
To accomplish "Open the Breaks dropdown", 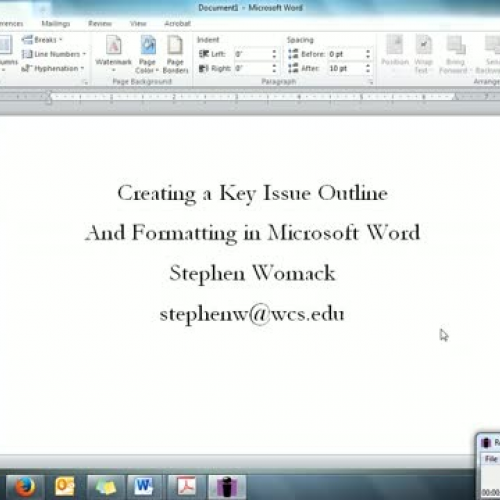I will click(x=42, y=40).
